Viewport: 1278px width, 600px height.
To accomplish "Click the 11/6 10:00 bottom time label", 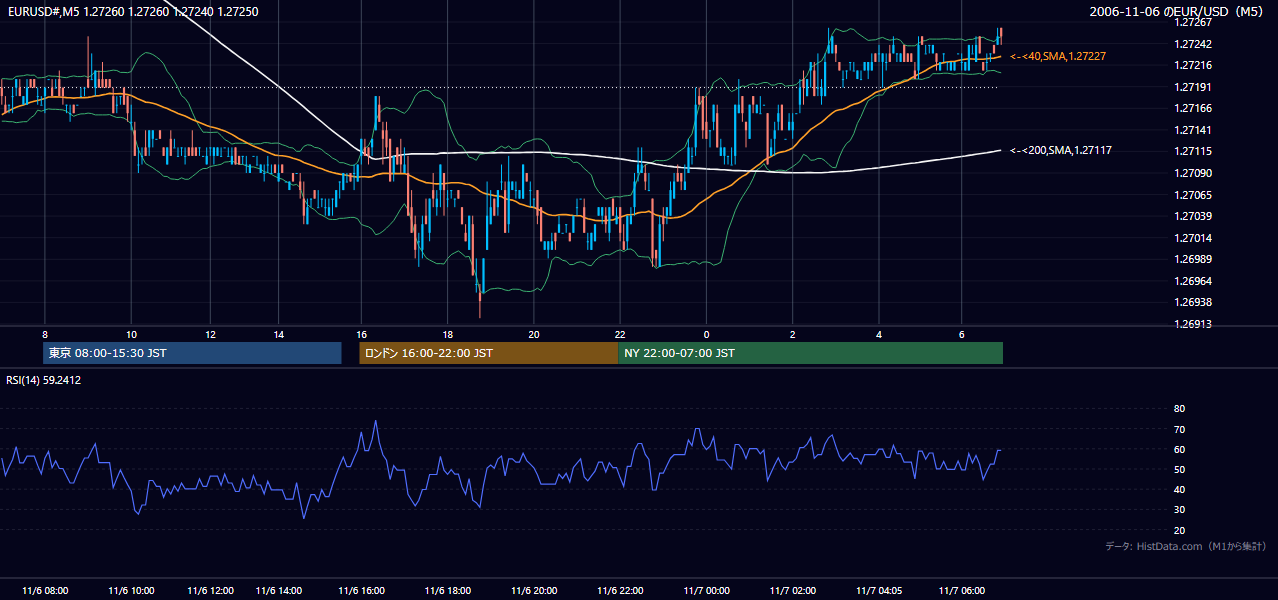I will tap(131, 591).
